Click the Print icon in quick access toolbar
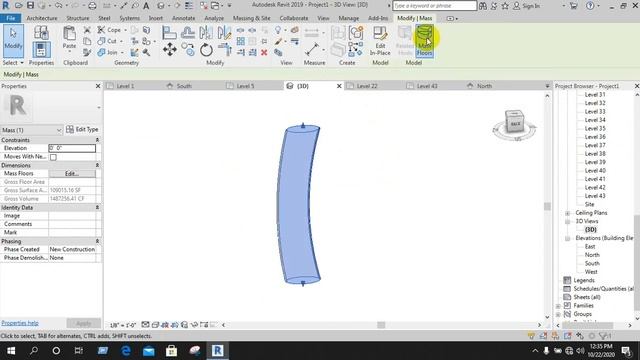The width and height of the screenshot is (640, 360). (92, 6)
